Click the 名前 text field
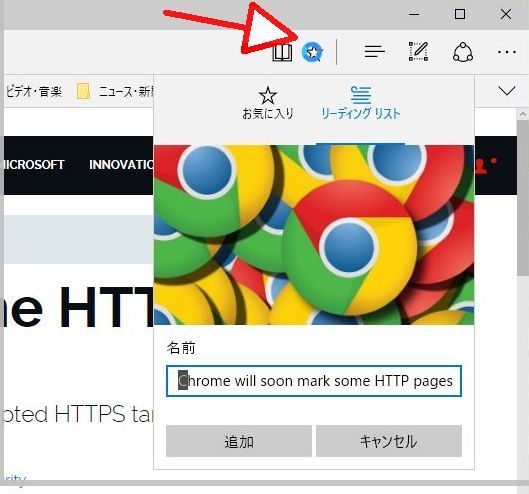 click(x=314, y=381)
